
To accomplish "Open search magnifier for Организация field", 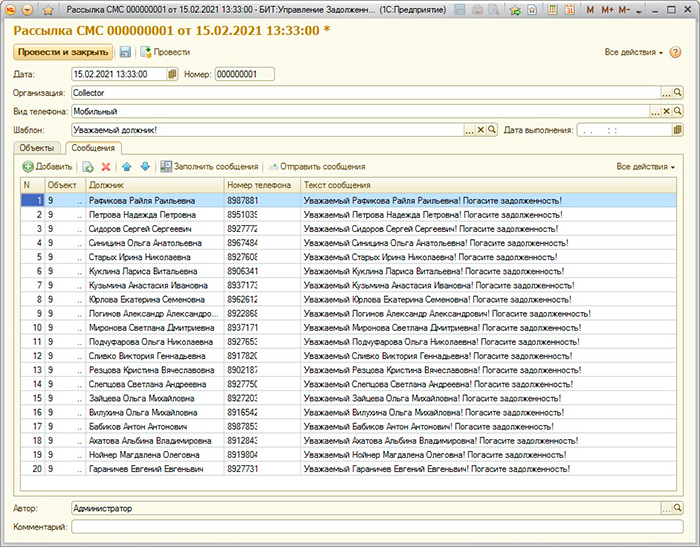I will [677, 93].
